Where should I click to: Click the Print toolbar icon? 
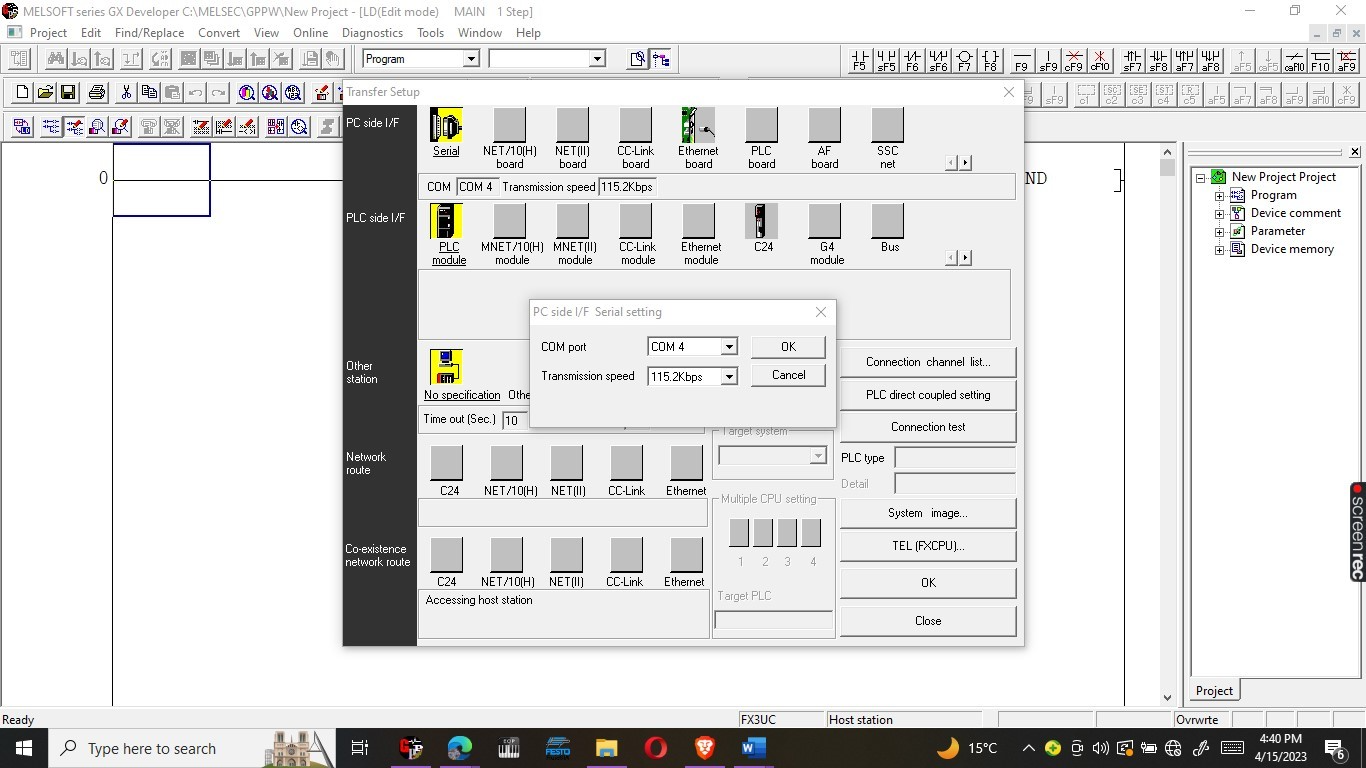[x=97, y=93]
